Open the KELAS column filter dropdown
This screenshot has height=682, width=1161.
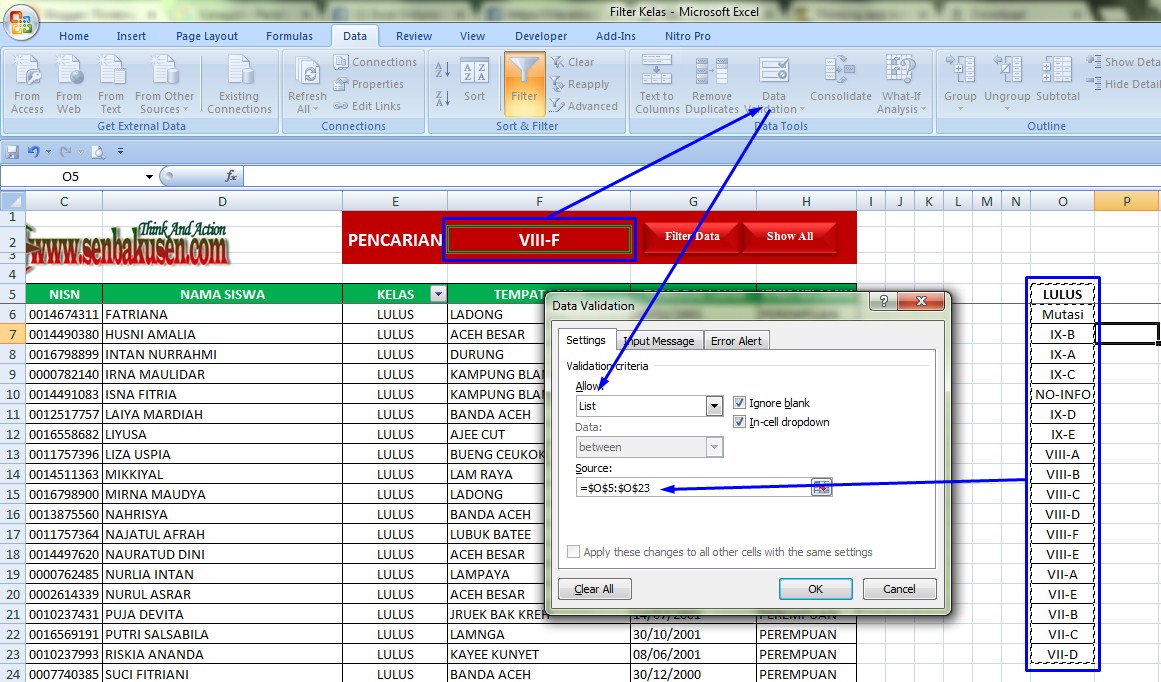point(438,293)
